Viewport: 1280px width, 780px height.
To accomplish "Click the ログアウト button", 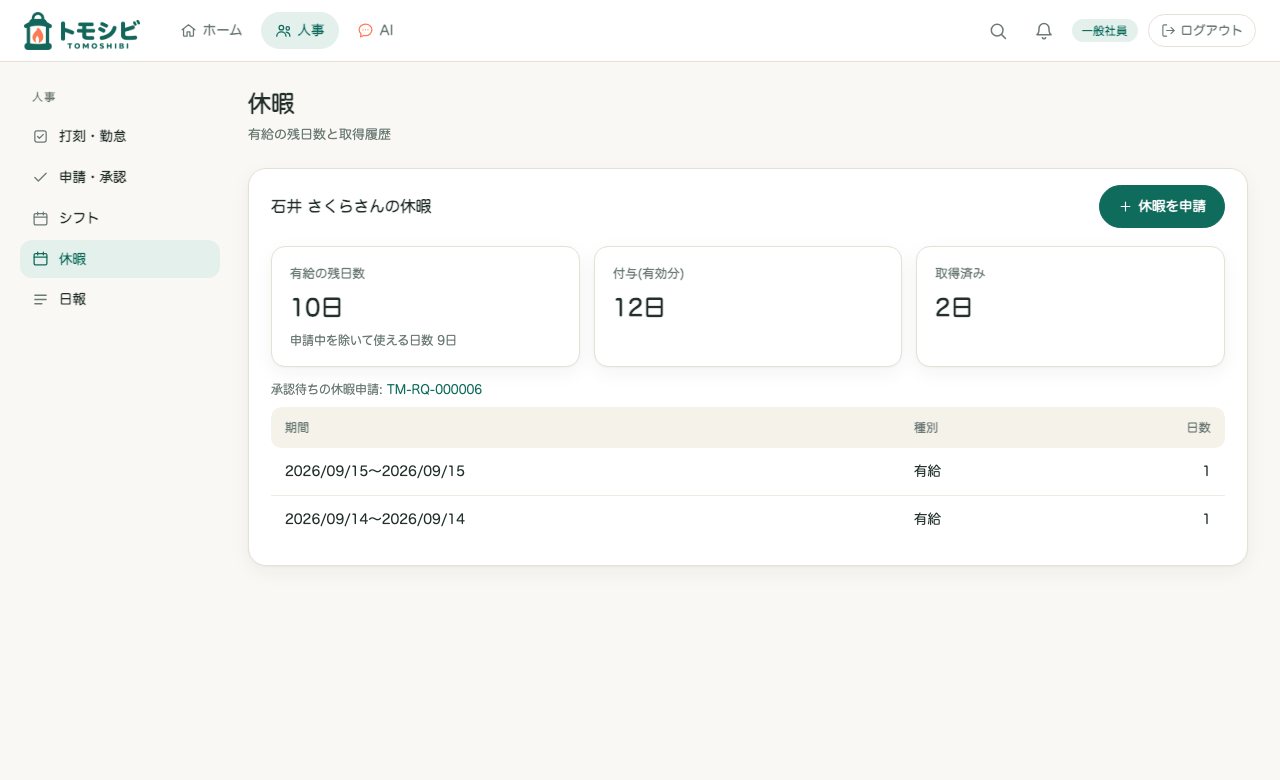I will [1202, 31].
